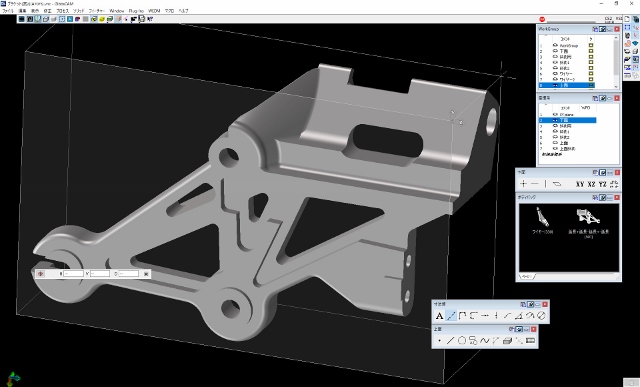This screenshot has width=640, height=387.
Task: Select the assembled bracket body thumbnail
Action: (588, 217)
